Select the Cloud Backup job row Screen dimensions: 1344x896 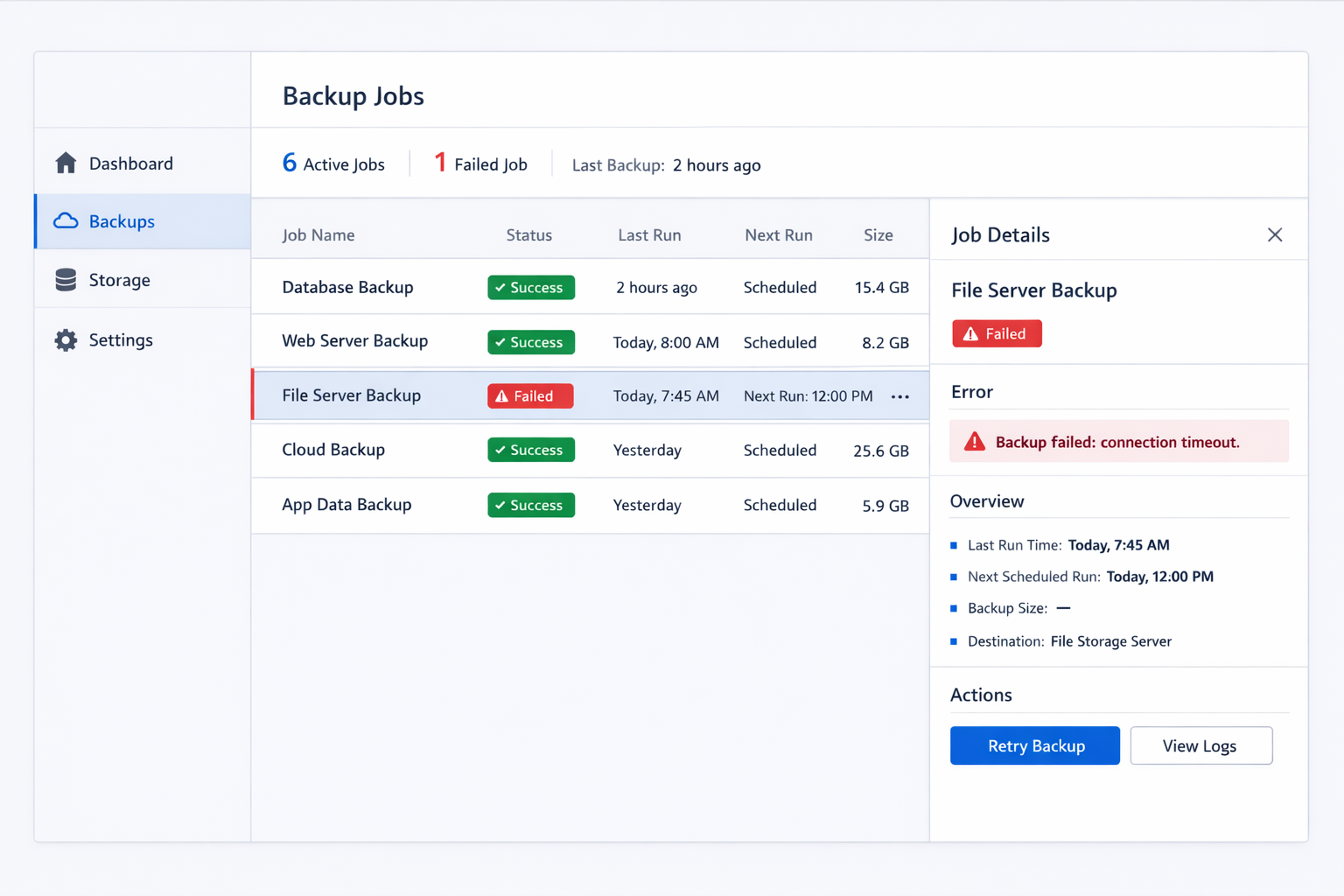[x=333, y=450]
